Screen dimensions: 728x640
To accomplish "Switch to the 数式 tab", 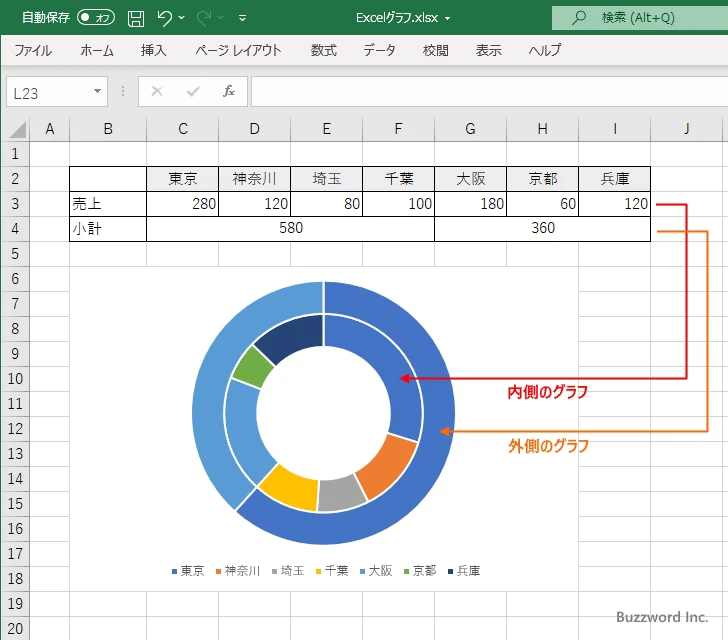I will (x=324, y=50).
